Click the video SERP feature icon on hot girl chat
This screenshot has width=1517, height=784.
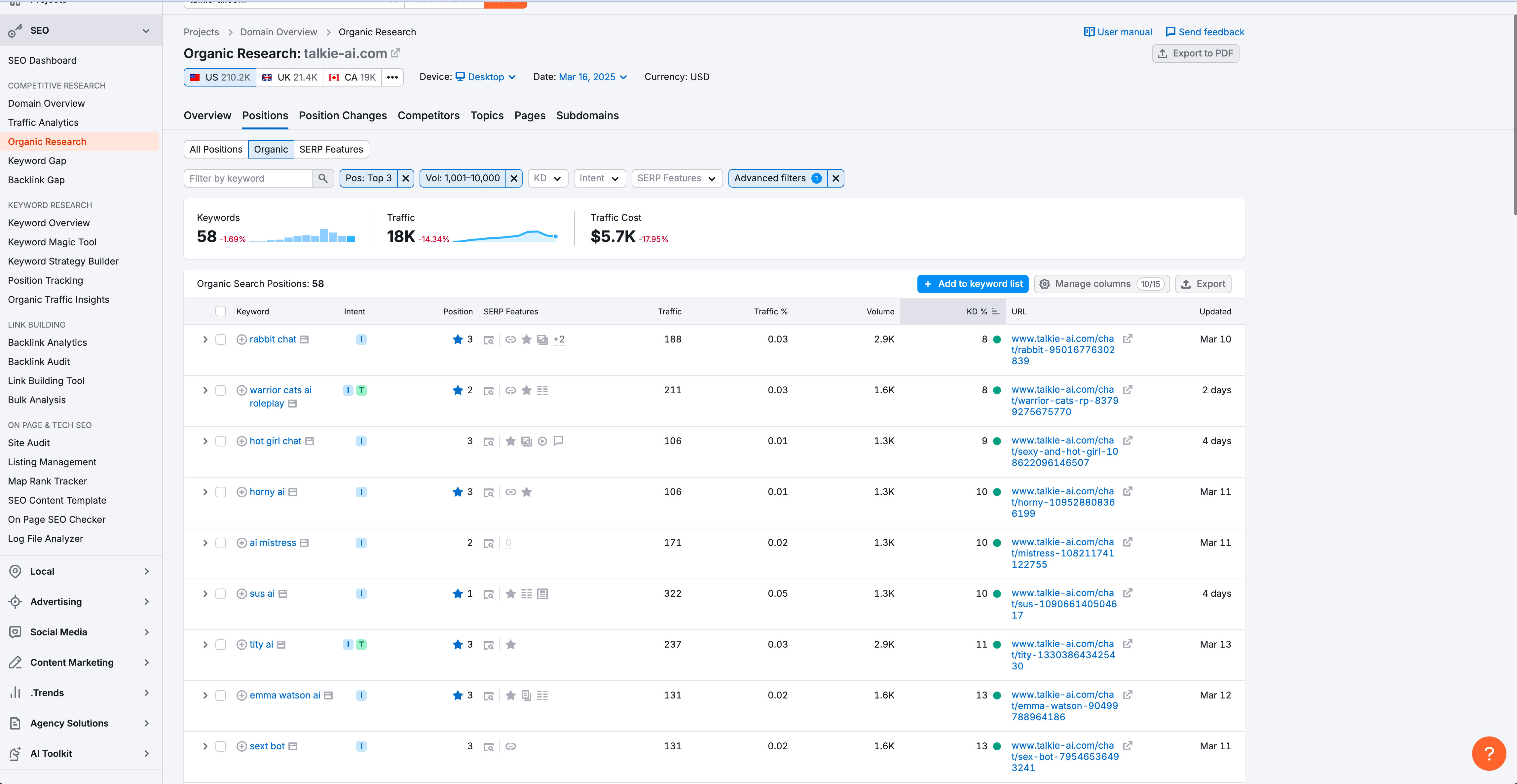(x=542, y=442)
